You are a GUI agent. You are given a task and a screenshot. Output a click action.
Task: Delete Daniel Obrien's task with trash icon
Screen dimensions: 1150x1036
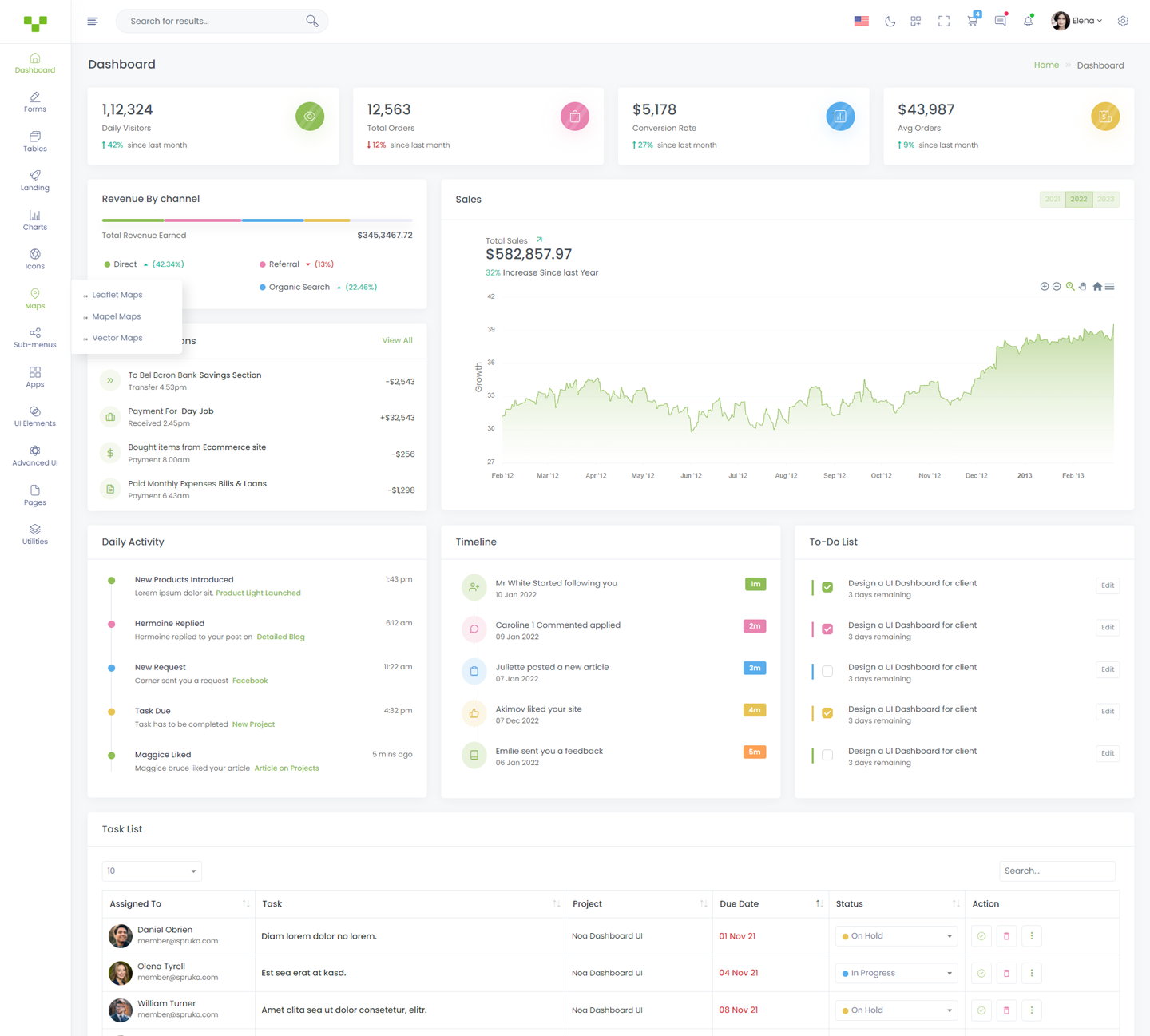pyautogui.click(x=1006, y=936)
